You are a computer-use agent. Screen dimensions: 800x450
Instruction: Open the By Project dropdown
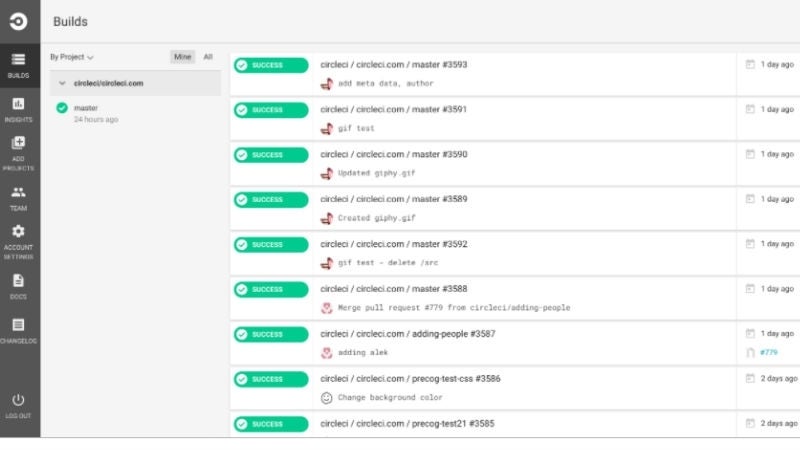tap(71, 57)
